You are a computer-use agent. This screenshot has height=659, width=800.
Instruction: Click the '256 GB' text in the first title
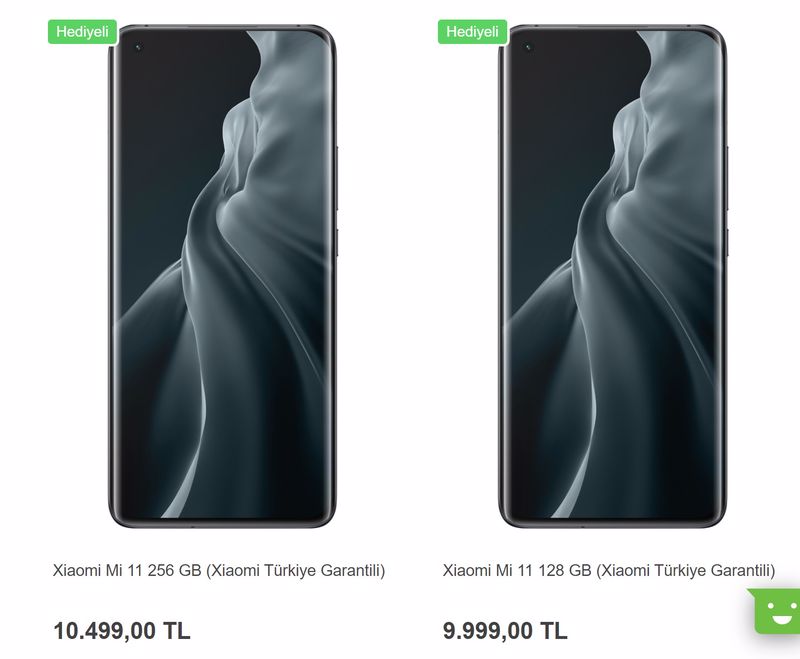click(174, 570)
